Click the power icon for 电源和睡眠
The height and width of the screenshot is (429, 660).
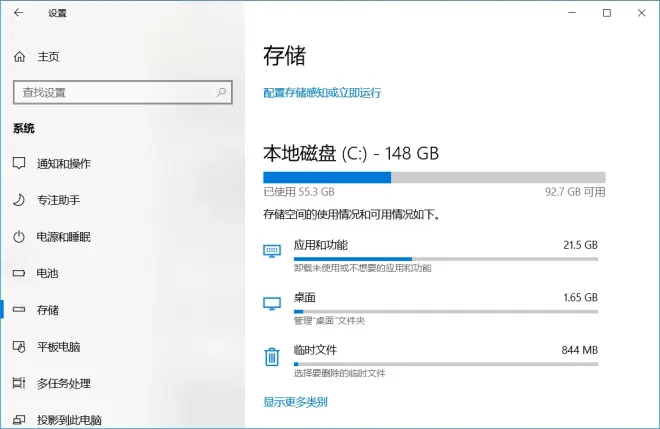coord(19,237)
